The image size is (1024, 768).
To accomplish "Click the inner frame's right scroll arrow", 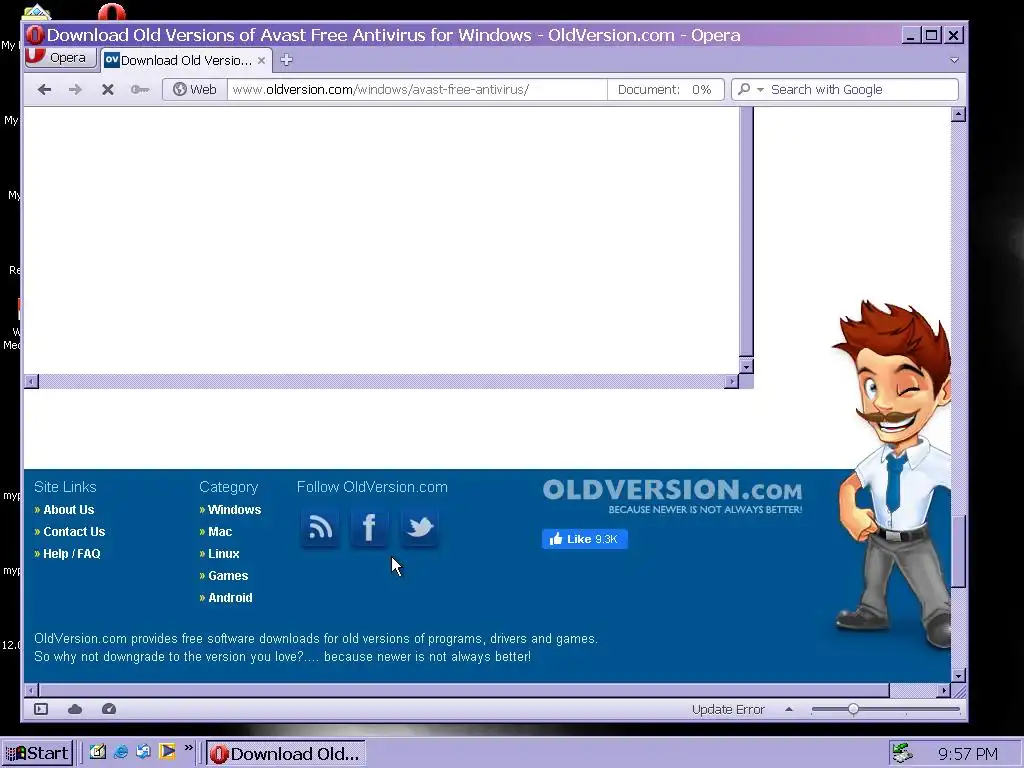I will pyautogui.click(x=731, y=381).
